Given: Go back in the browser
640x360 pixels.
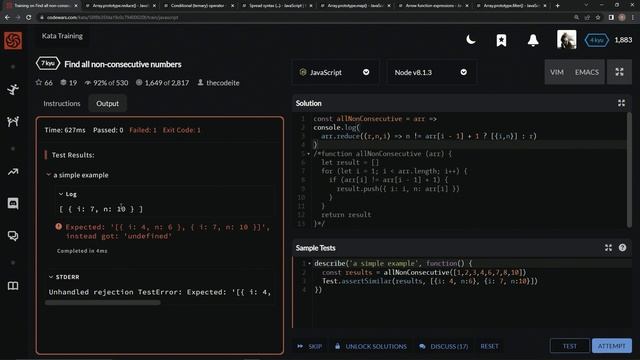Looking at the screenshot, I should 7,18.
